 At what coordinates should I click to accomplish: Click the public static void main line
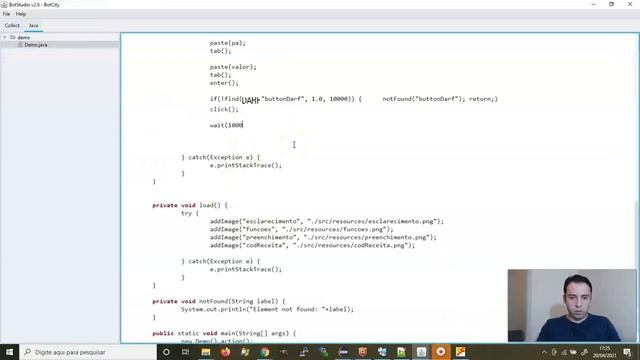(224, 333)
